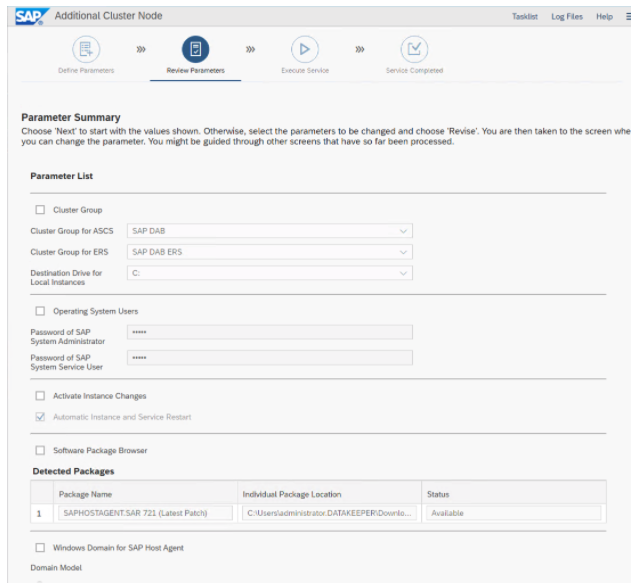Image resolution: width=639 pixels, height=583 pixels.
Task: Check the Cluster Group checkbox
Action: click(40, 210)
